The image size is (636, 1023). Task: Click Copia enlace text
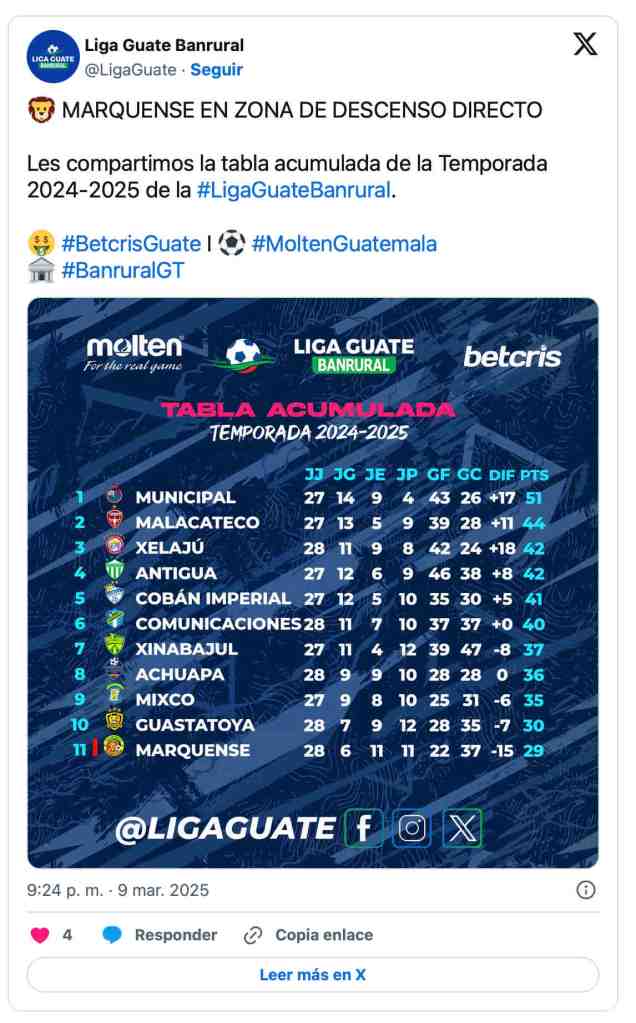(x=324, y=935)
